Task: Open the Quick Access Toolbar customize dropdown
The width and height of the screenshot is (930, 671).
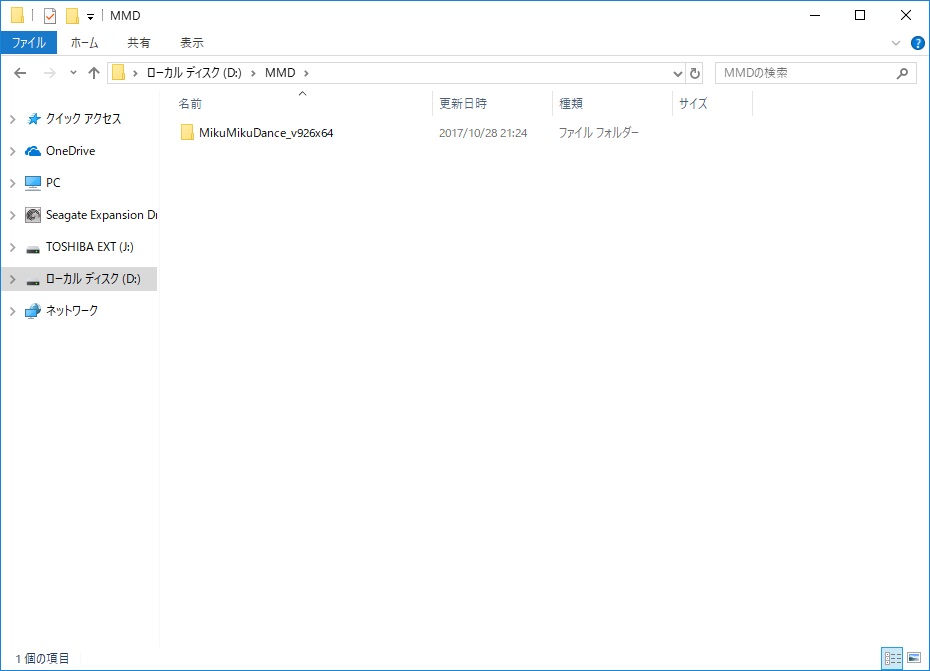Action: [x=90, y=17]
